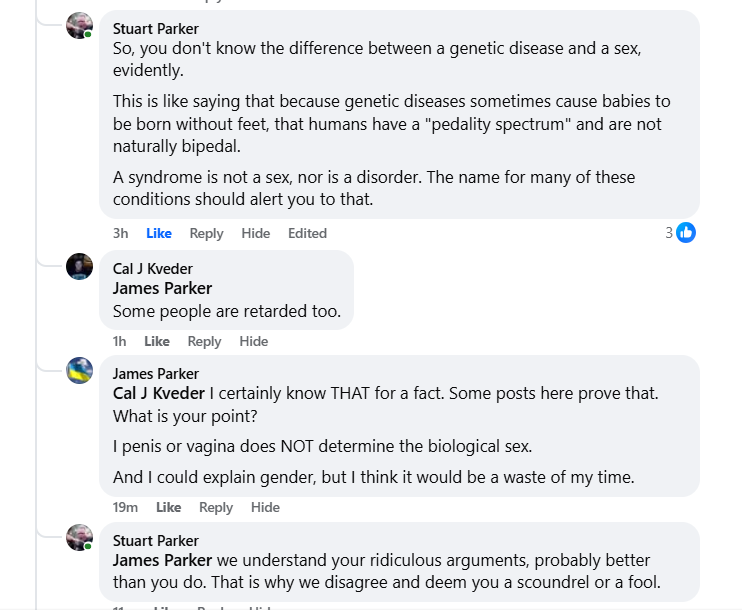Reply to James Parker's comment

point(216,507)
